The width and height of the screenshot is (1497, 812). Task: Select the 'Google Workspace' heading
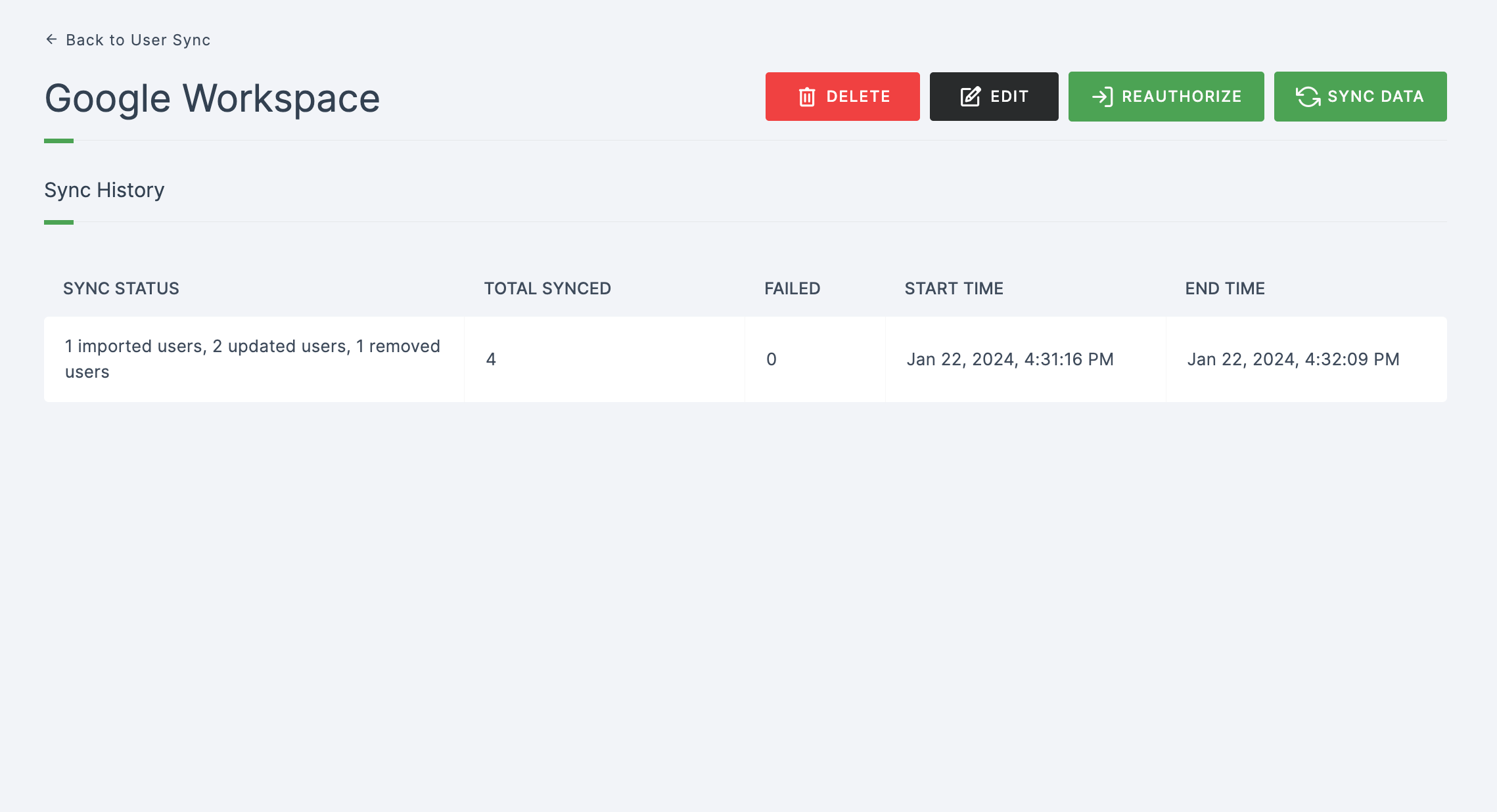[x=212, y=99]
